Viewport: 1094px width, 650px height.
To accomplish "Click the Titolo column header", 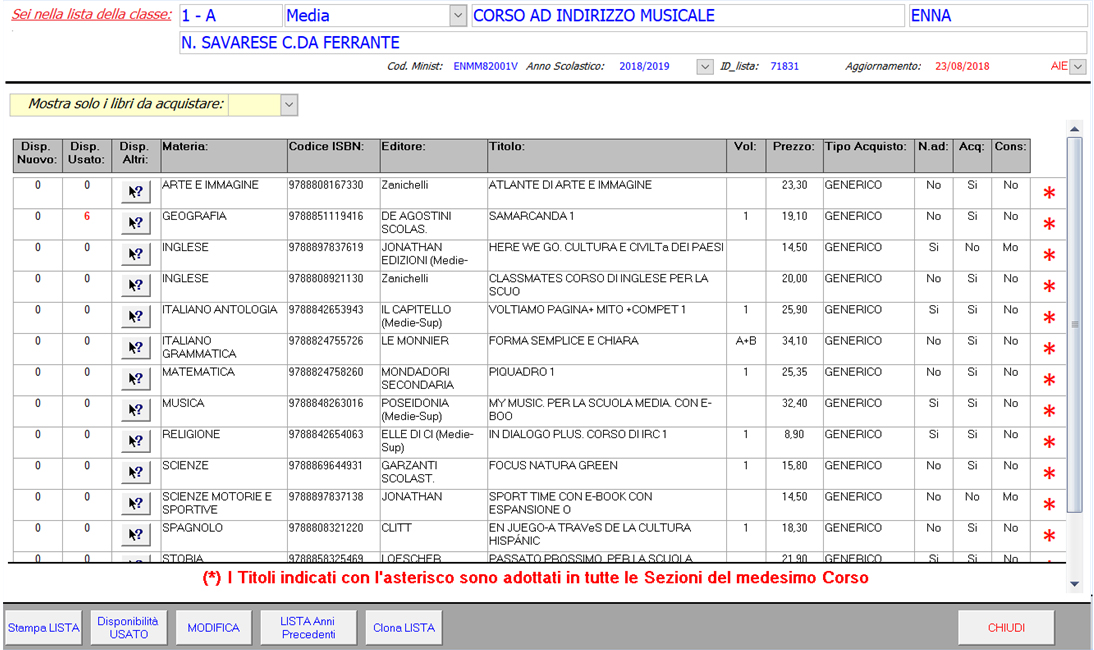I will pyautogui.click(x=607, y=156).
